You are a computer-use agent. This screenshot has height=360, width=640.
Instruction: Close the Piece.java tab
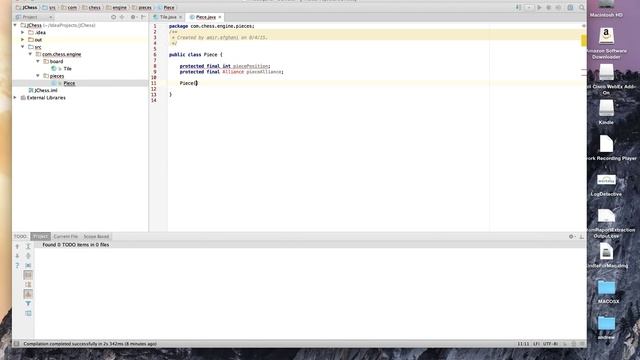[220, 17]
